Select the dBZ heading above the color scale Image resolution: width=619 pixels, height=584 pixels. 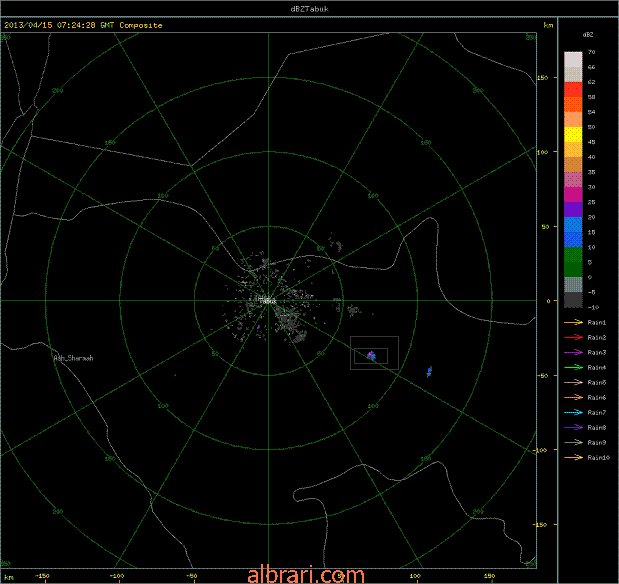coord(588,35)
